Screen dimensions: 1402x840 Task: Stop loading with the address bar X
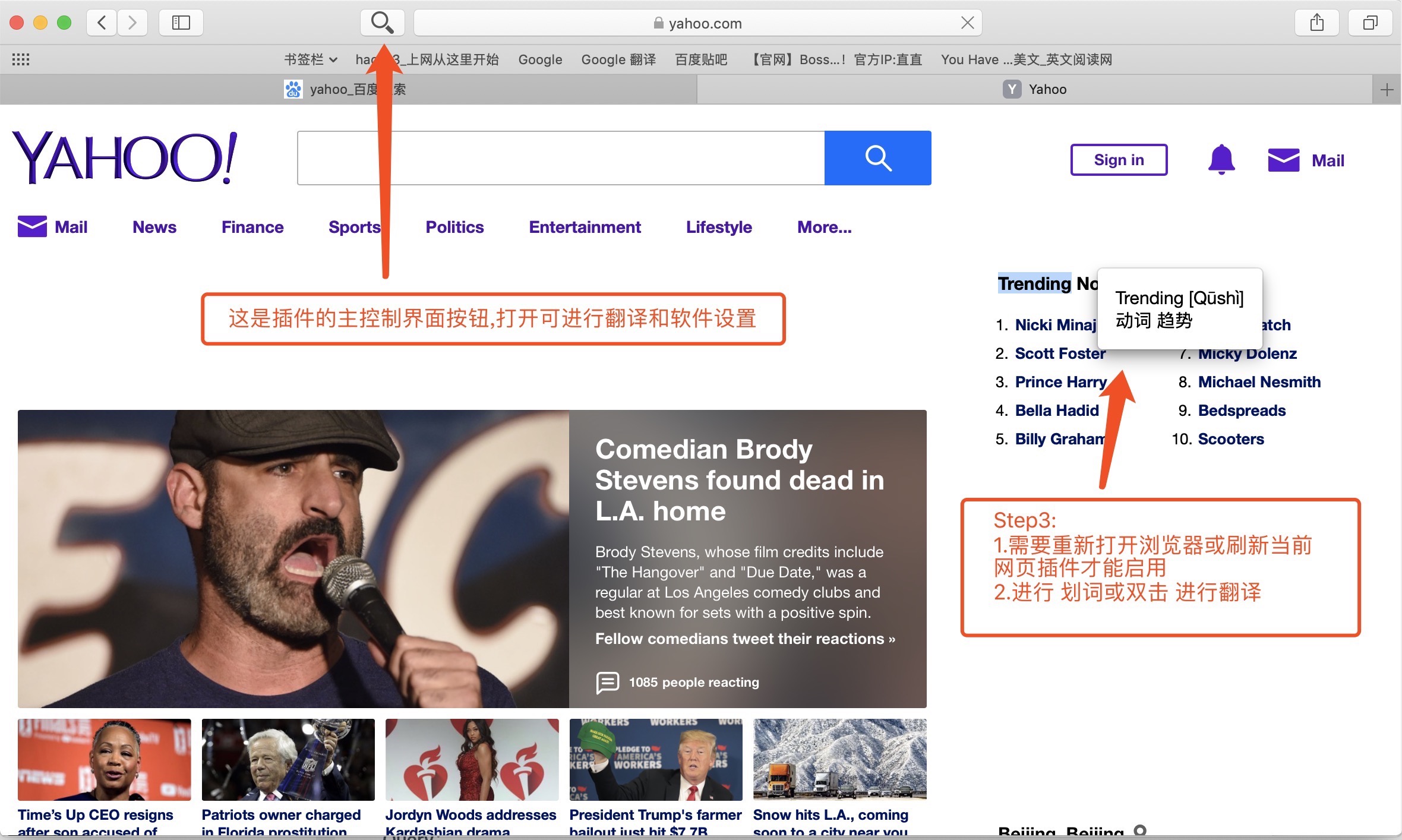(x=967, y=23)
